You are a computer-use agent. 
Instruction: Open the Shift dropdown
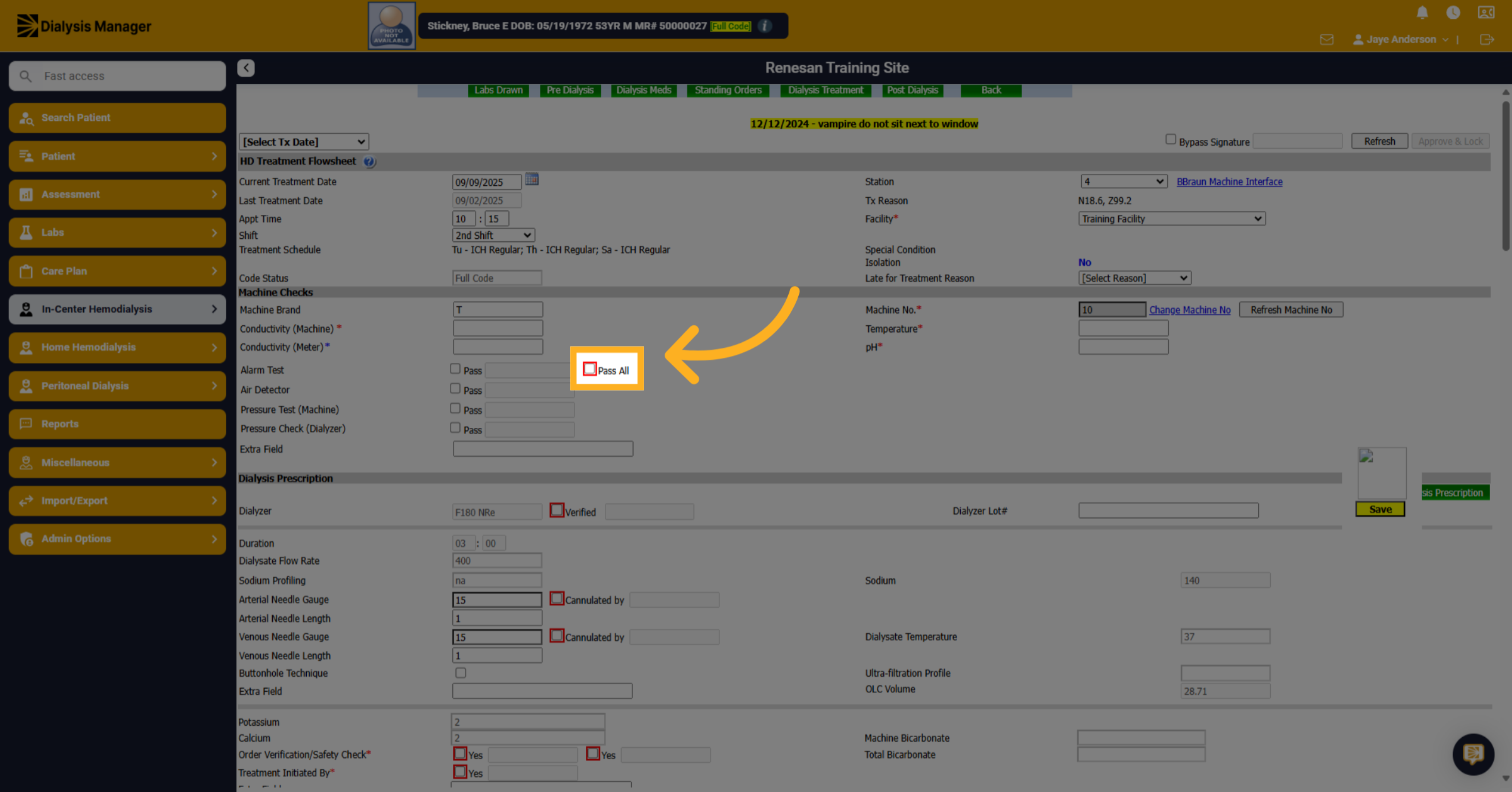point(493,235)
